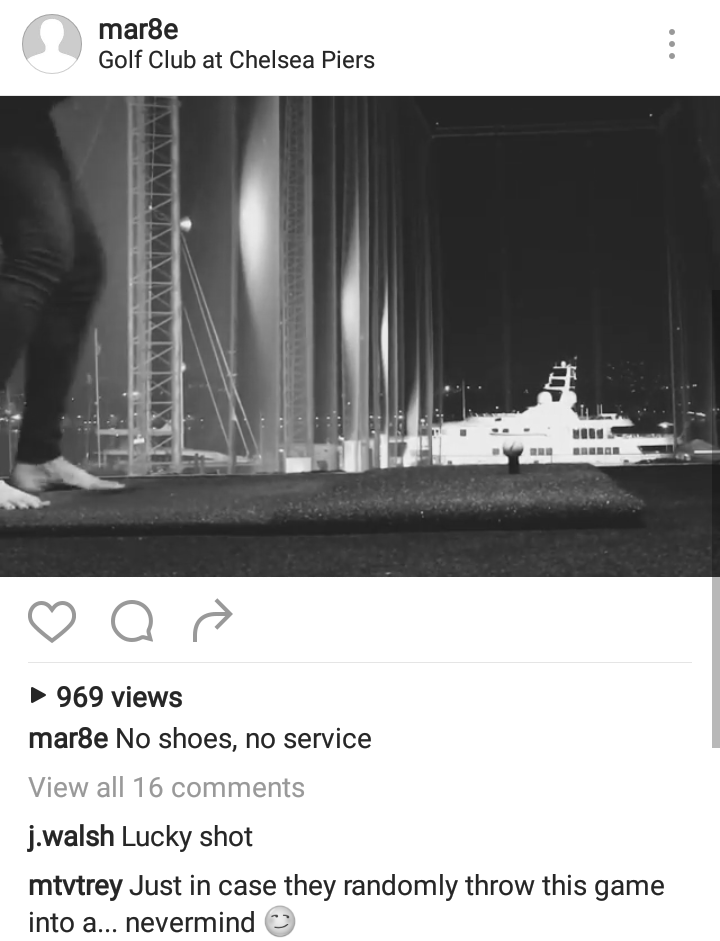Show the 969 views count details
This screenshot has height=941, width=720.
119,697
